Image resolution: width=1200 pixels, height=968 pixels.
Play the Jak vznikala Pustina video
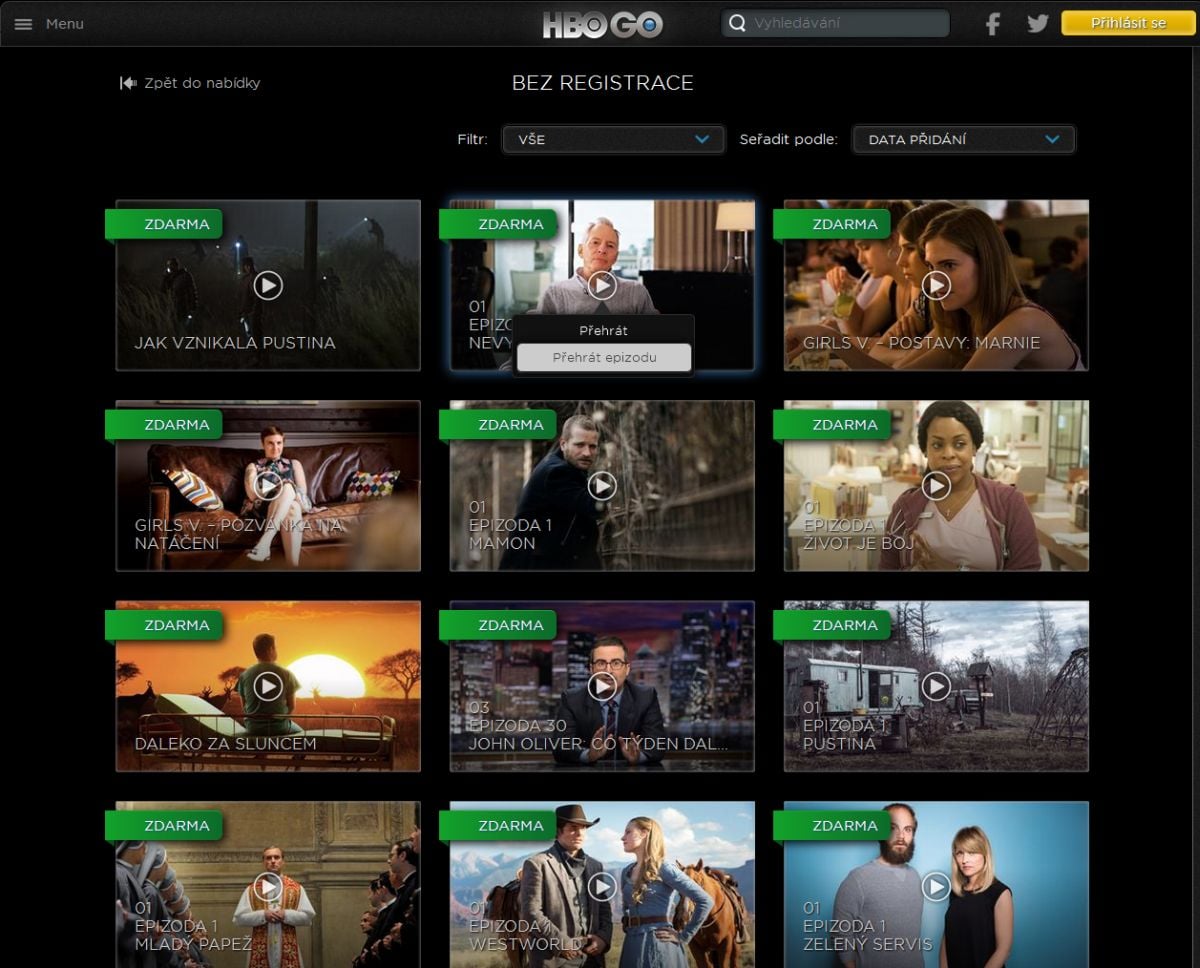point(268,285)
